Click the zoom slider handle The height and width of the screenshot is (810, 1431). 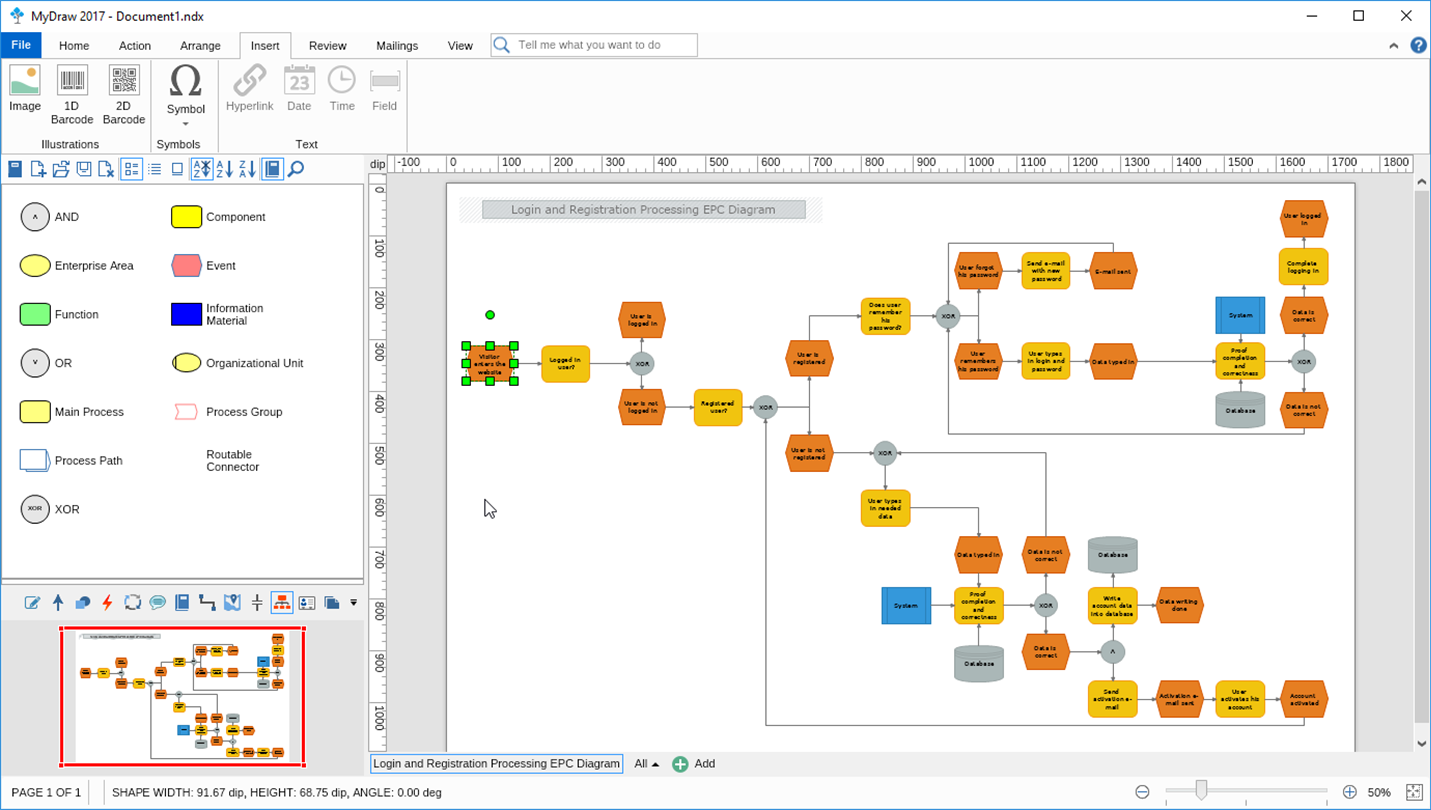[1201, 791]
